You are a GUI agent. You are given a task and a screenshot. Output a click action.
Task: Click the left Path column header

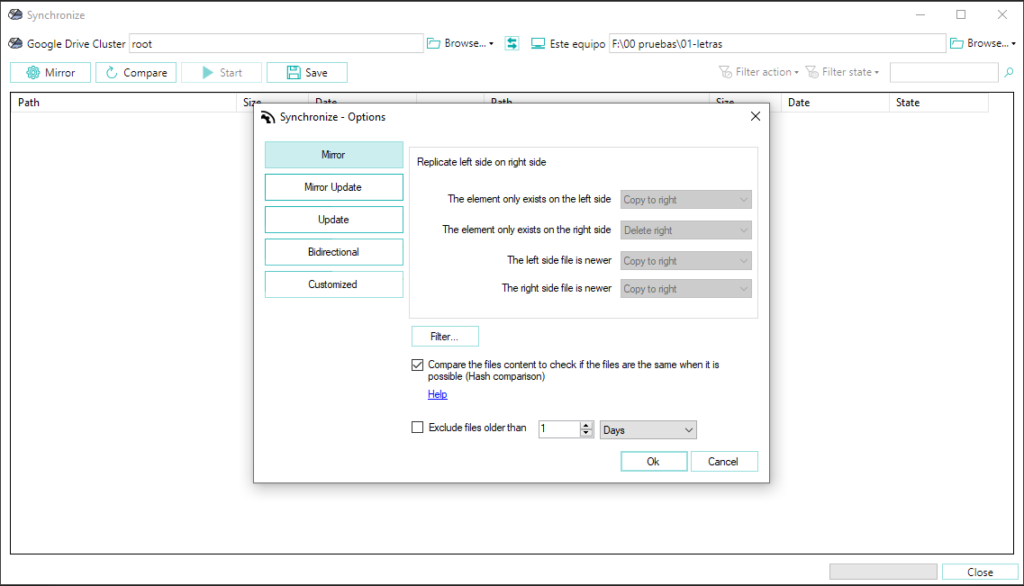coord(124,103)
